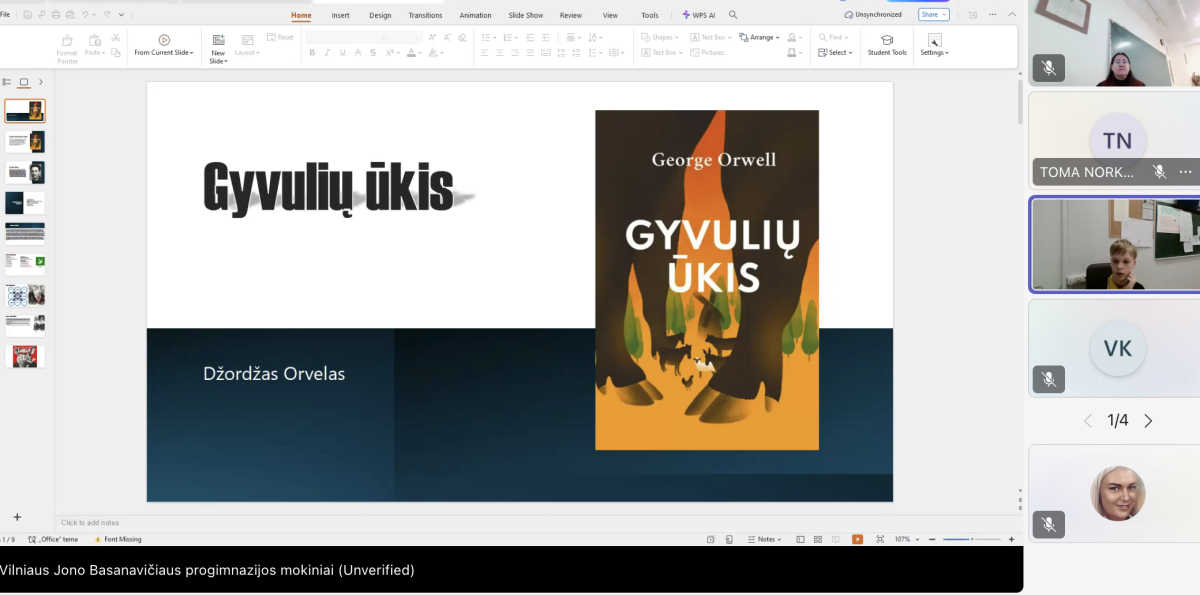The image size is (1200, 595).
Task: Click the Font Missing warning
Action: pos(118,539)
